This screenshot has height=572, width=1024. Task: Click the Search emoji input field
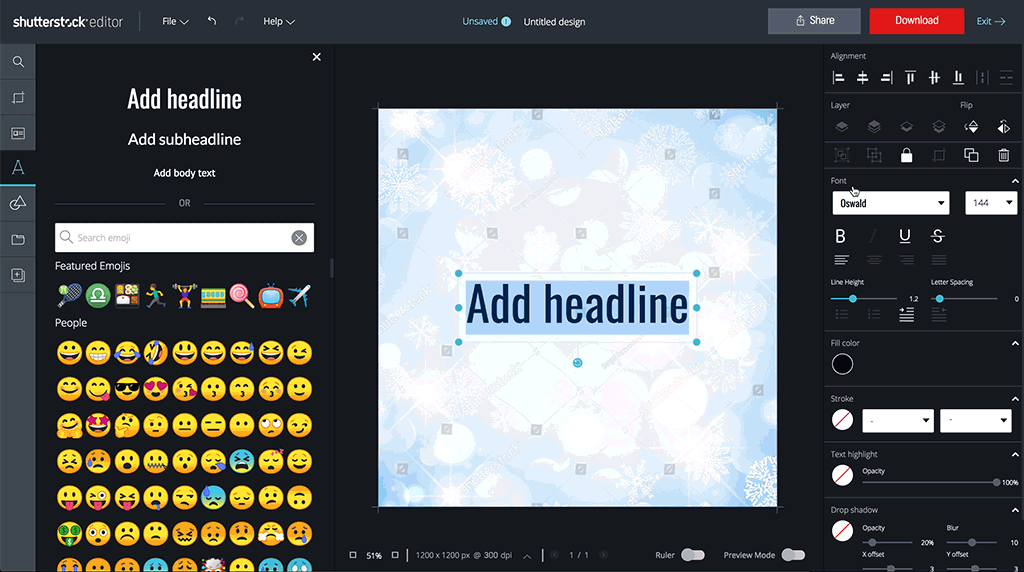[x=184, y=238]
